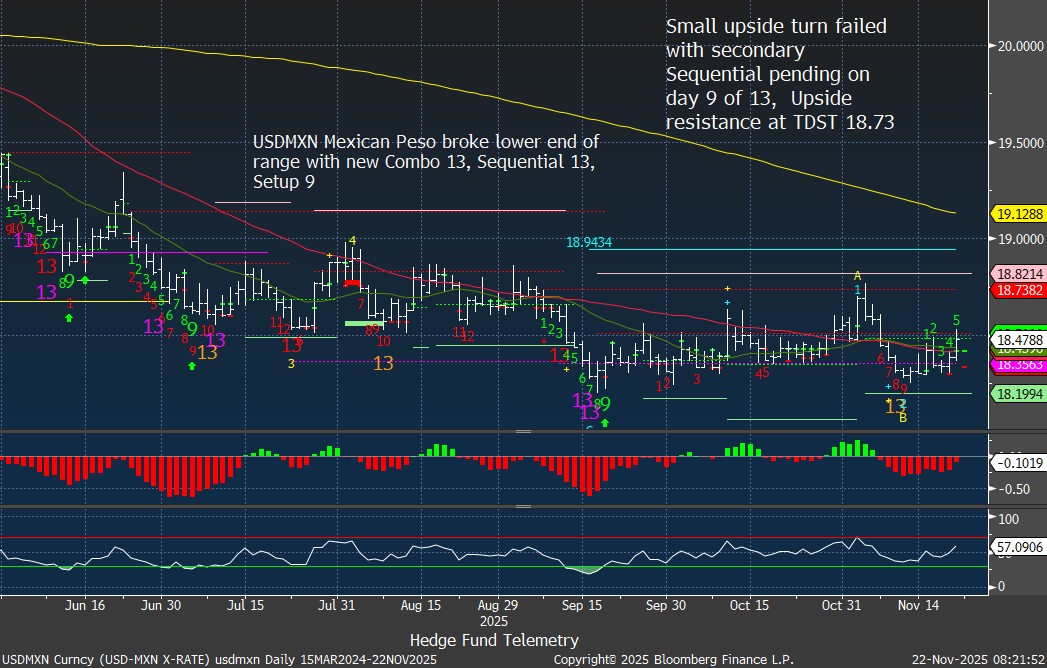The width and height of the screenshot is (1047, 668).
Task: Click the cyan 18.9434 level label
Action: click(x=588, y=242)
